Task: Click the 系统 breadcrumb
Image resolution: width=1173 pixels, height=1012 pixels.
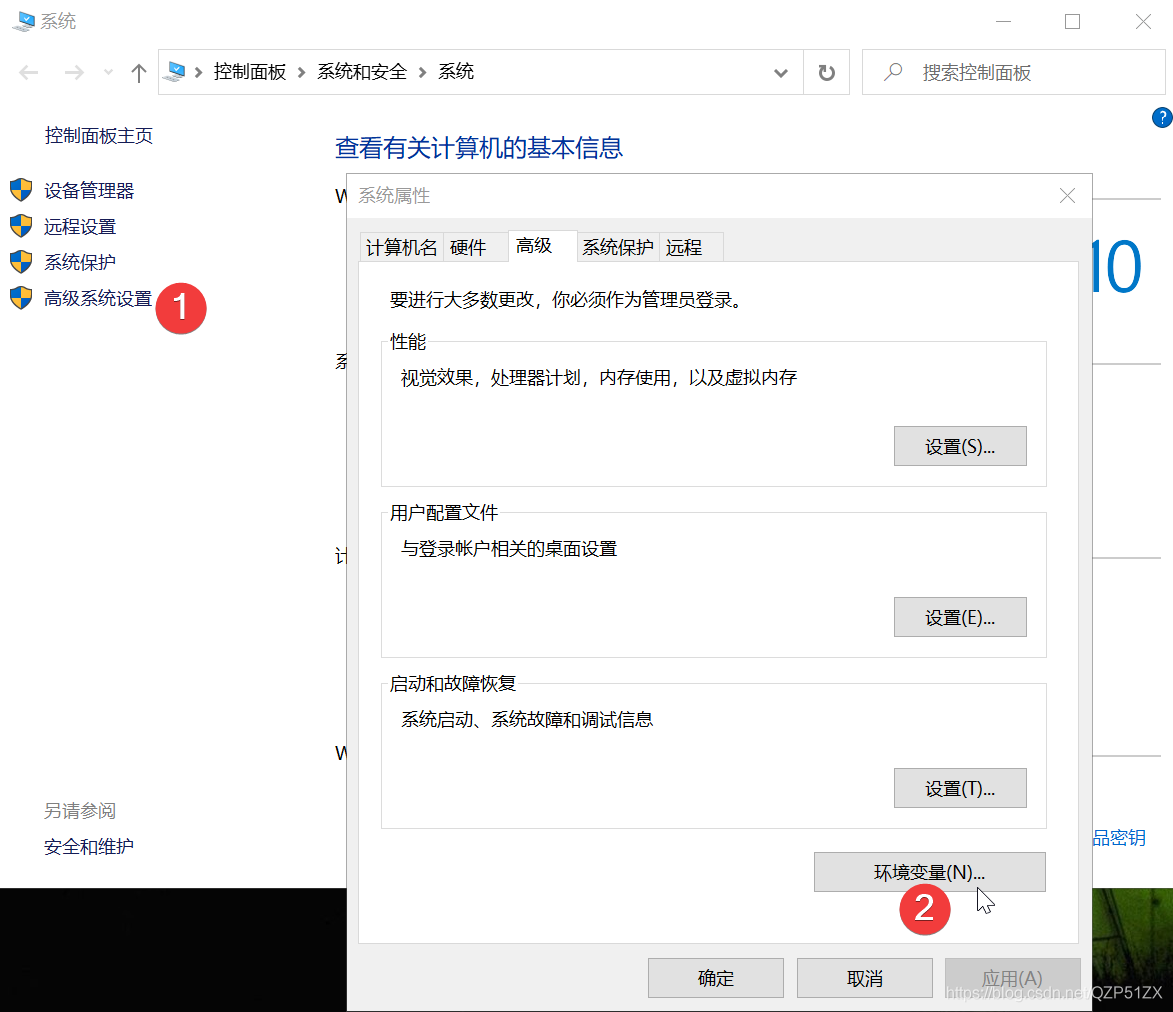Action: pyautogui.click(x=456, y=72)
